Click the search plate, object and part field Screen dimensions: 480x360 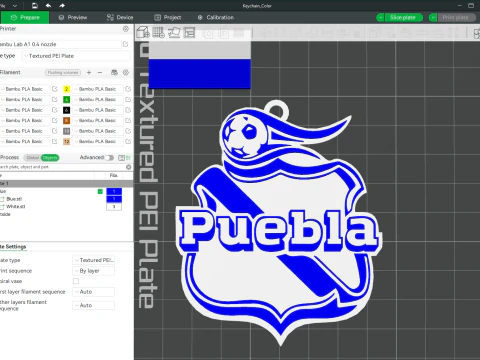[62, 167]
